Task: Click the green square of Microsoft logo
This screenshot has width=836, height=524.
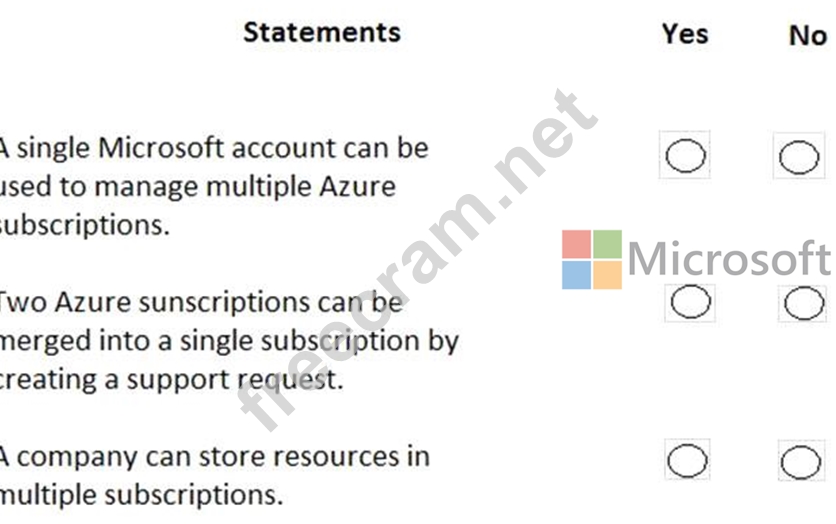Action: click(607, 244)
